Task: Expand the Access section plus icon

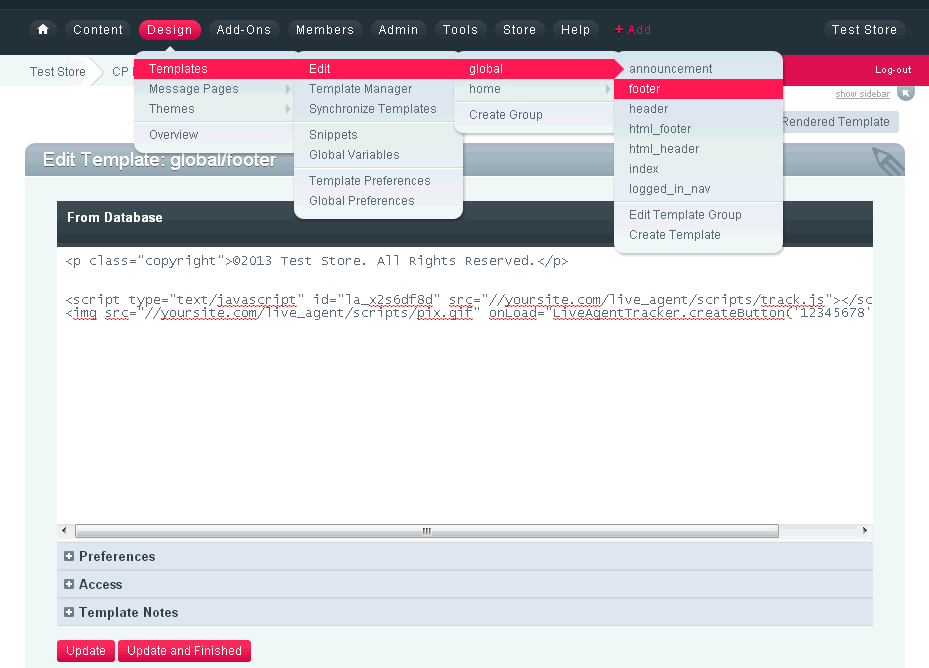Action: (68, 584)
